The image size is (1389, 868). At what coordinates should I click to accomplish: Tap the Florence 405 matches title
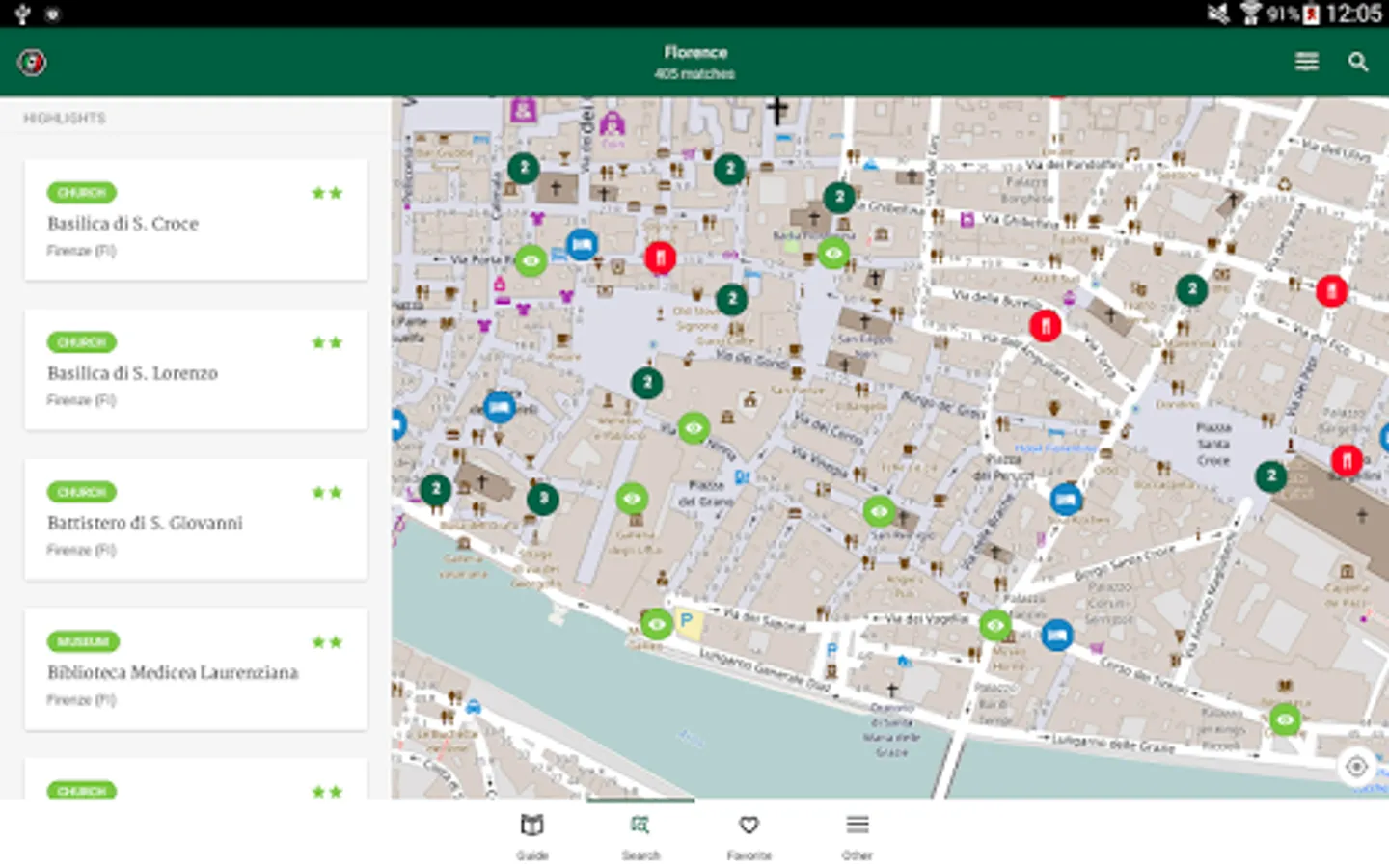(694, 63)
